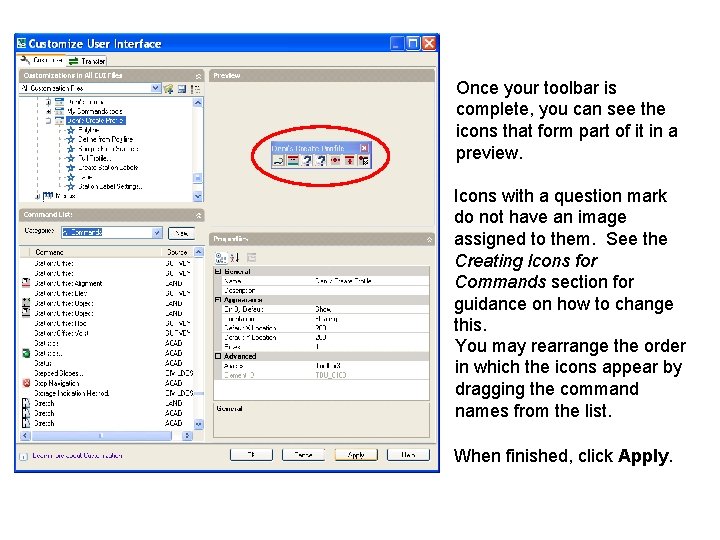720x540 pixels.
Task: Click the customization tree scroll up arrow
Action: [x=198, y=102]
